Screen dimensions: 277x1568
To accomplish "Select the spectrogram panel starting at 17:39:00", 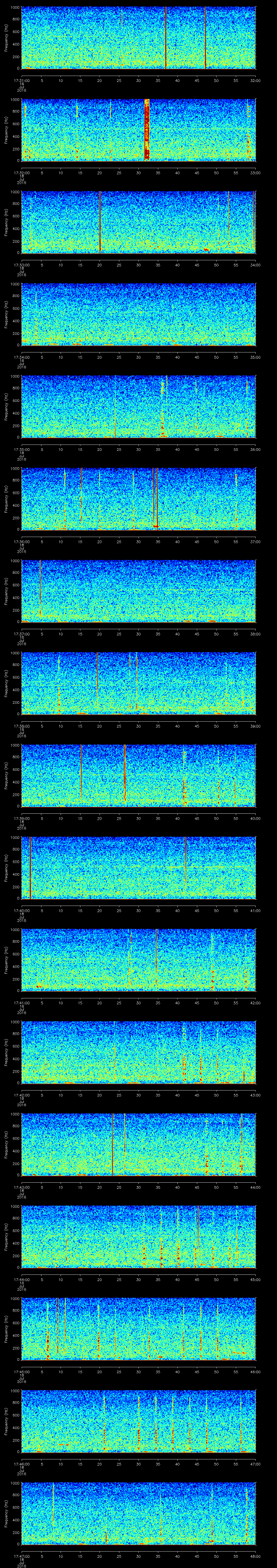I will coord(138,775).
